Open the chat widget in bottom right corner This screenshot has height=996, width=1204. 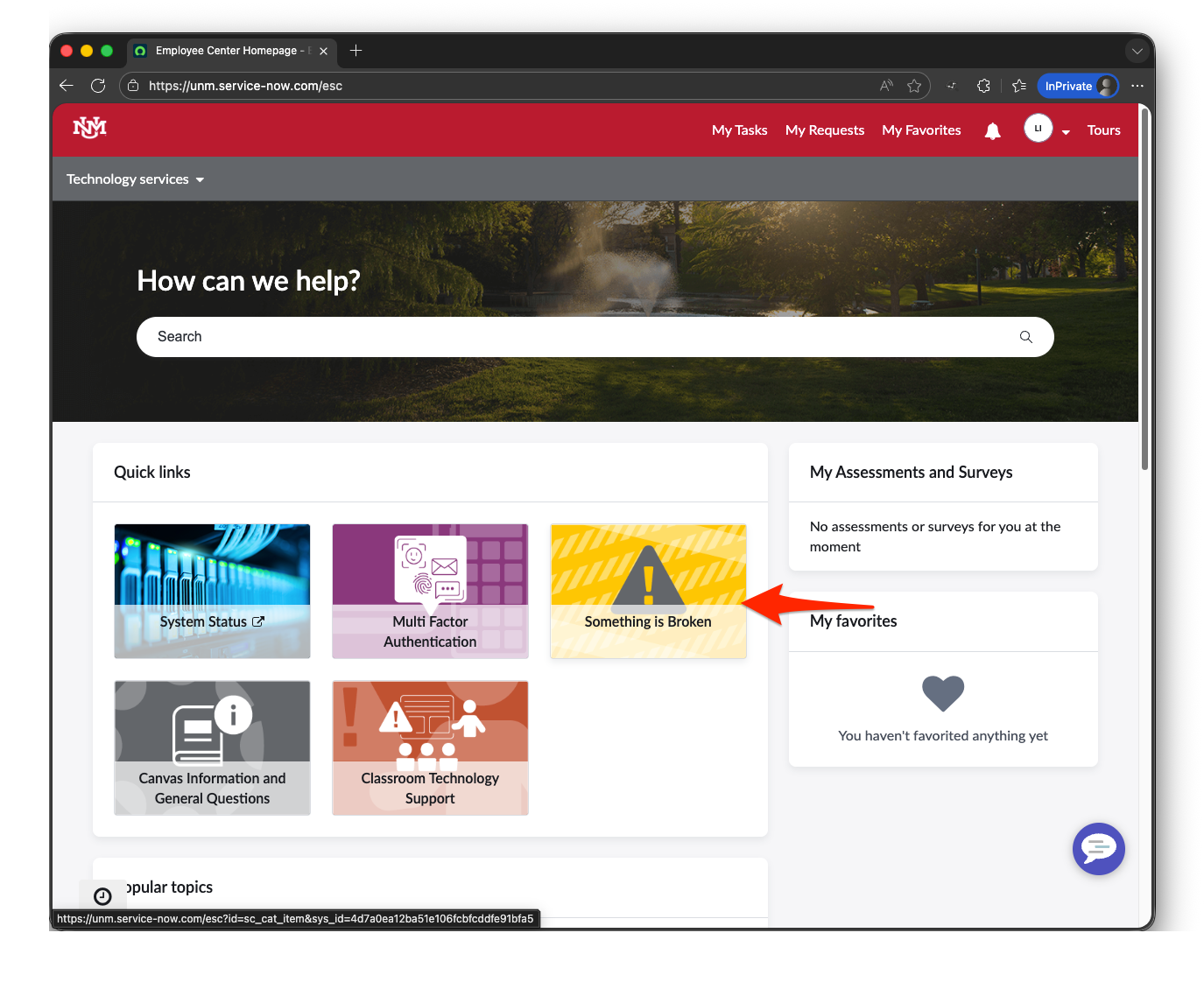coord(1099,849)
